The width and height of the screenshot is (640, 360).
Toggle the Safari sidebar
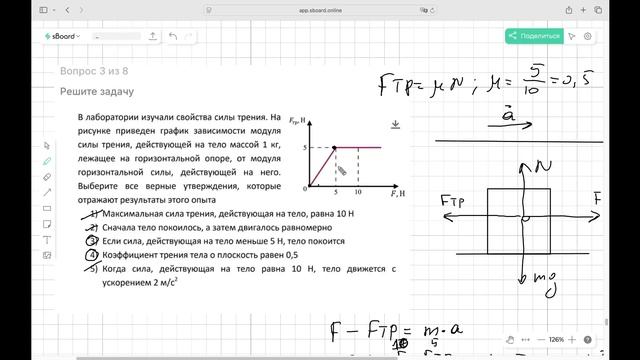point(44,10)
